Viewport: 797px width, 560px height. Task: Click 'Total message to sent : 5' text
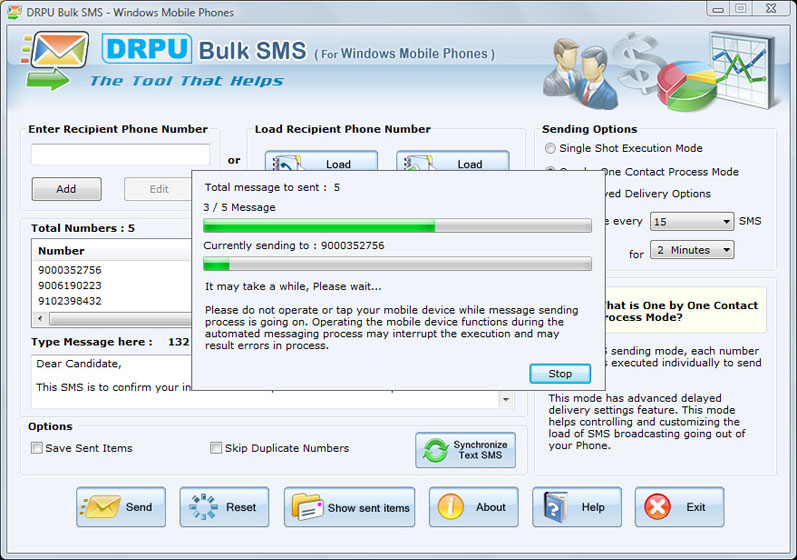(x=272, y=188)
